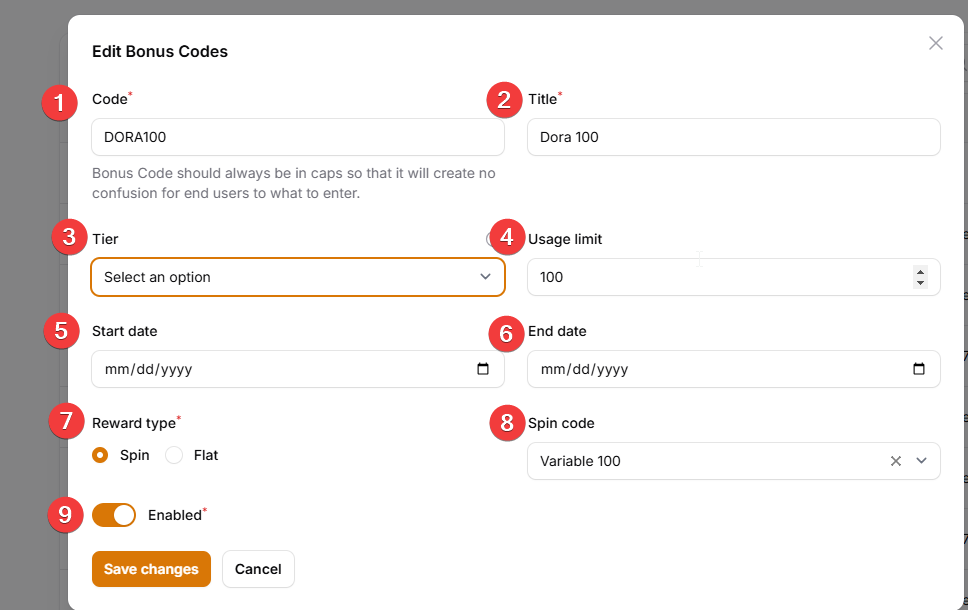Click the red number 1 annotation badge
The width and height of the screenshot is (968, 610).
point(60,103)
